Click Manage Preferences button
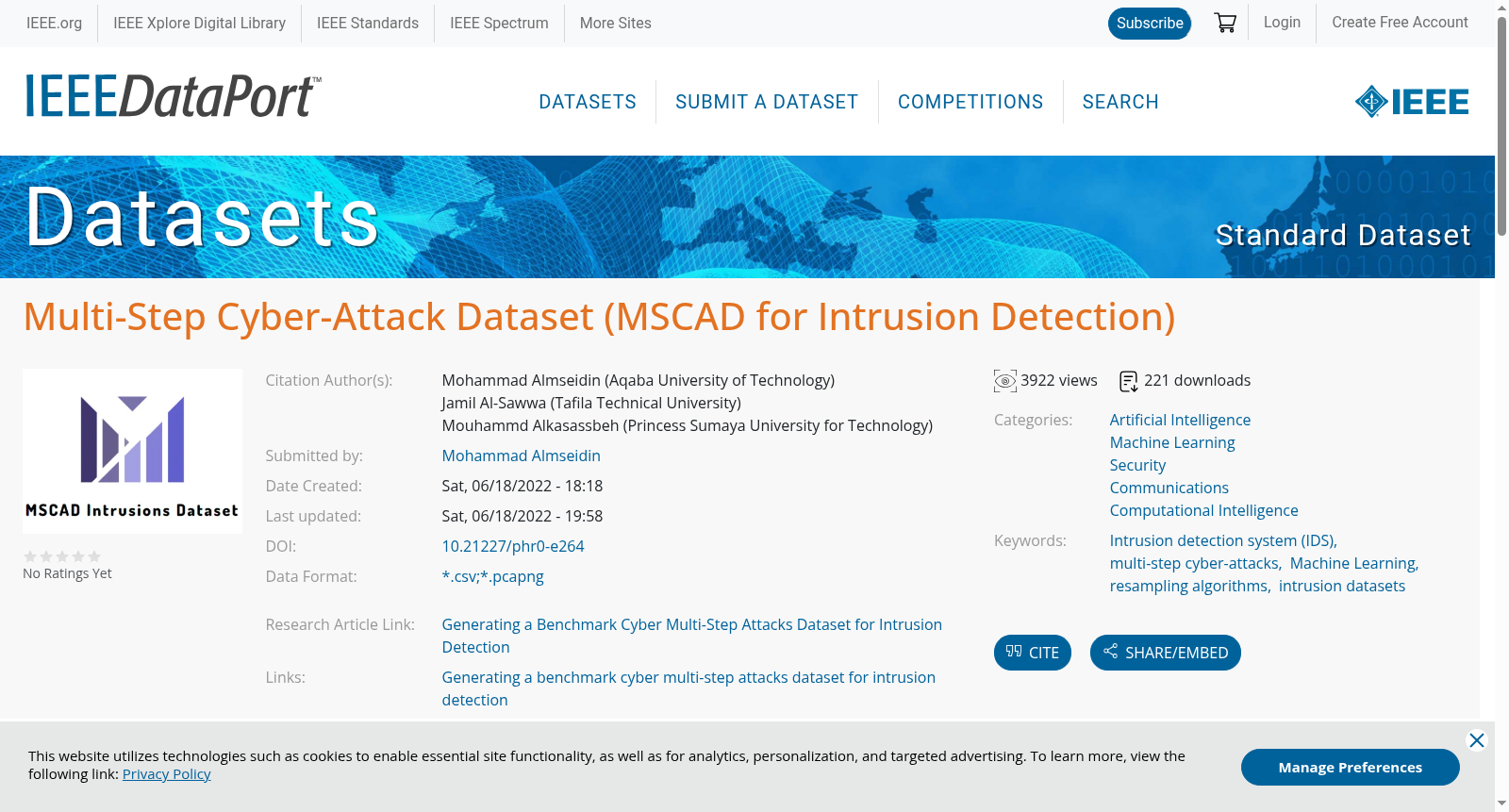 click(1351, 767)
